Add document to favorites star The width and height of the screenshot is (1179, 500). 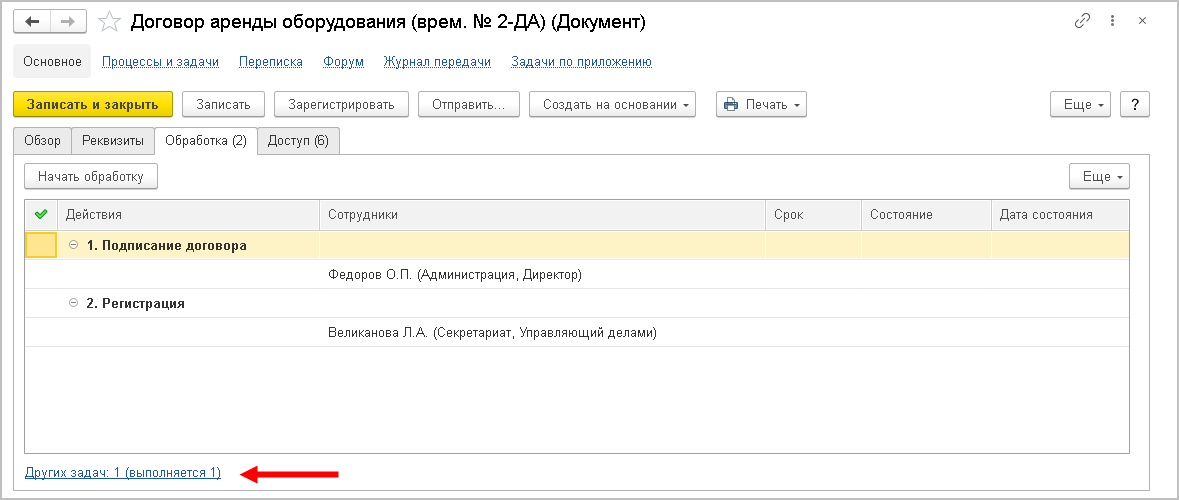coord(111,21)
